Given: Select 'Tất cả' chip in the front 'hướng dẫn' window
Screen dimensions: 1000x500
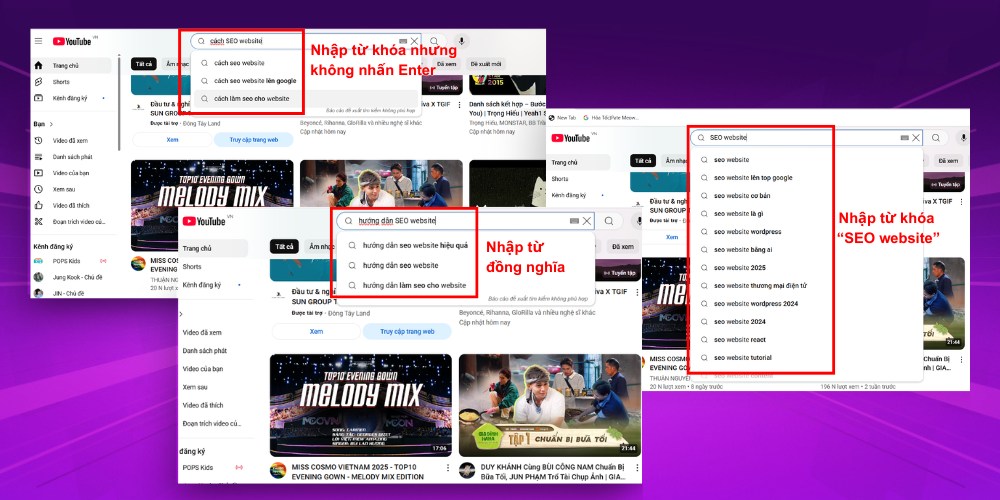Looking at the screenshot, I should (284, 247).
